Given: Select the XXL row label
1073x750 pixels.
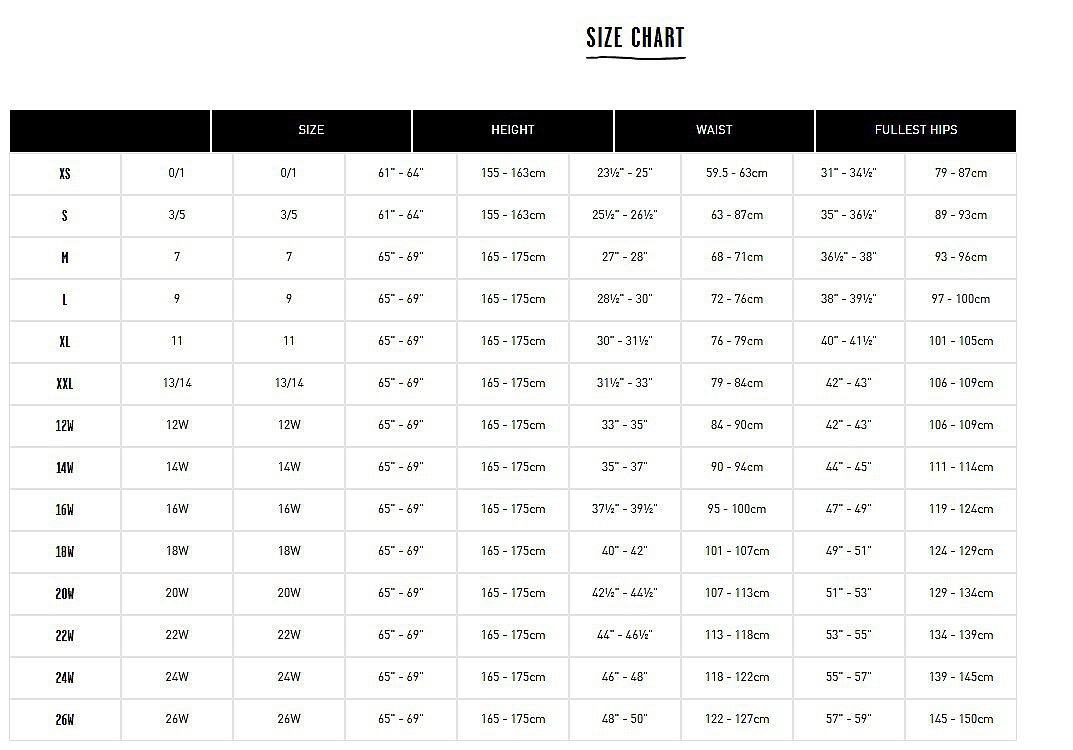Looking at the screenshot, I should 65,384.
